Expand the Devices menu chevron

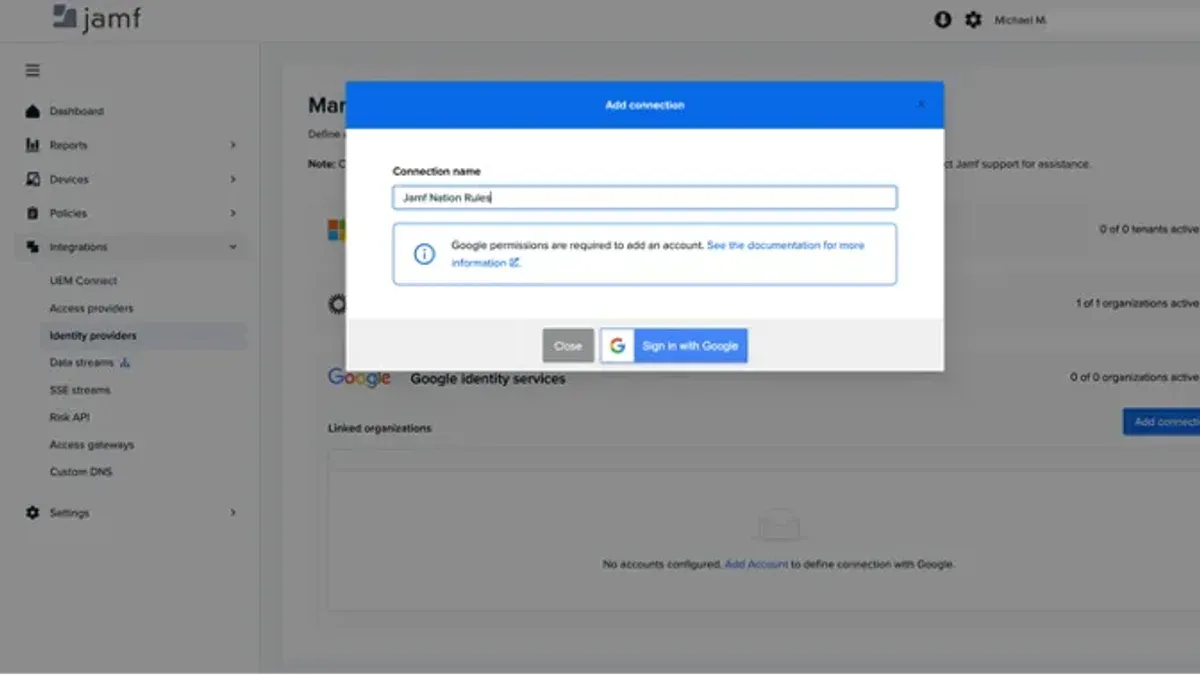point(233,179)
